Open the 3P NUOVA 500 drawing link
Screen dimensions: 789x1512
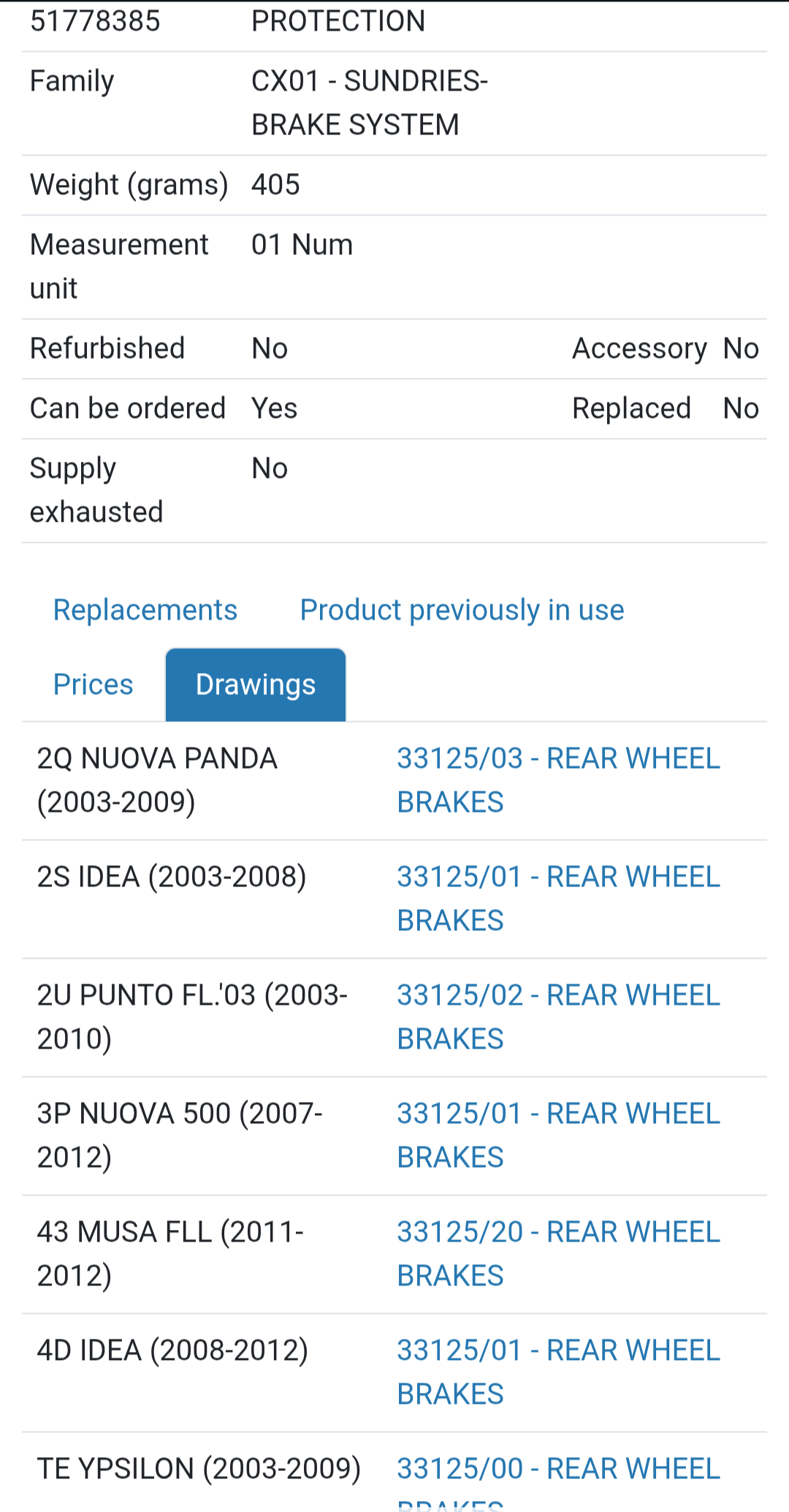coord(558,1135)
